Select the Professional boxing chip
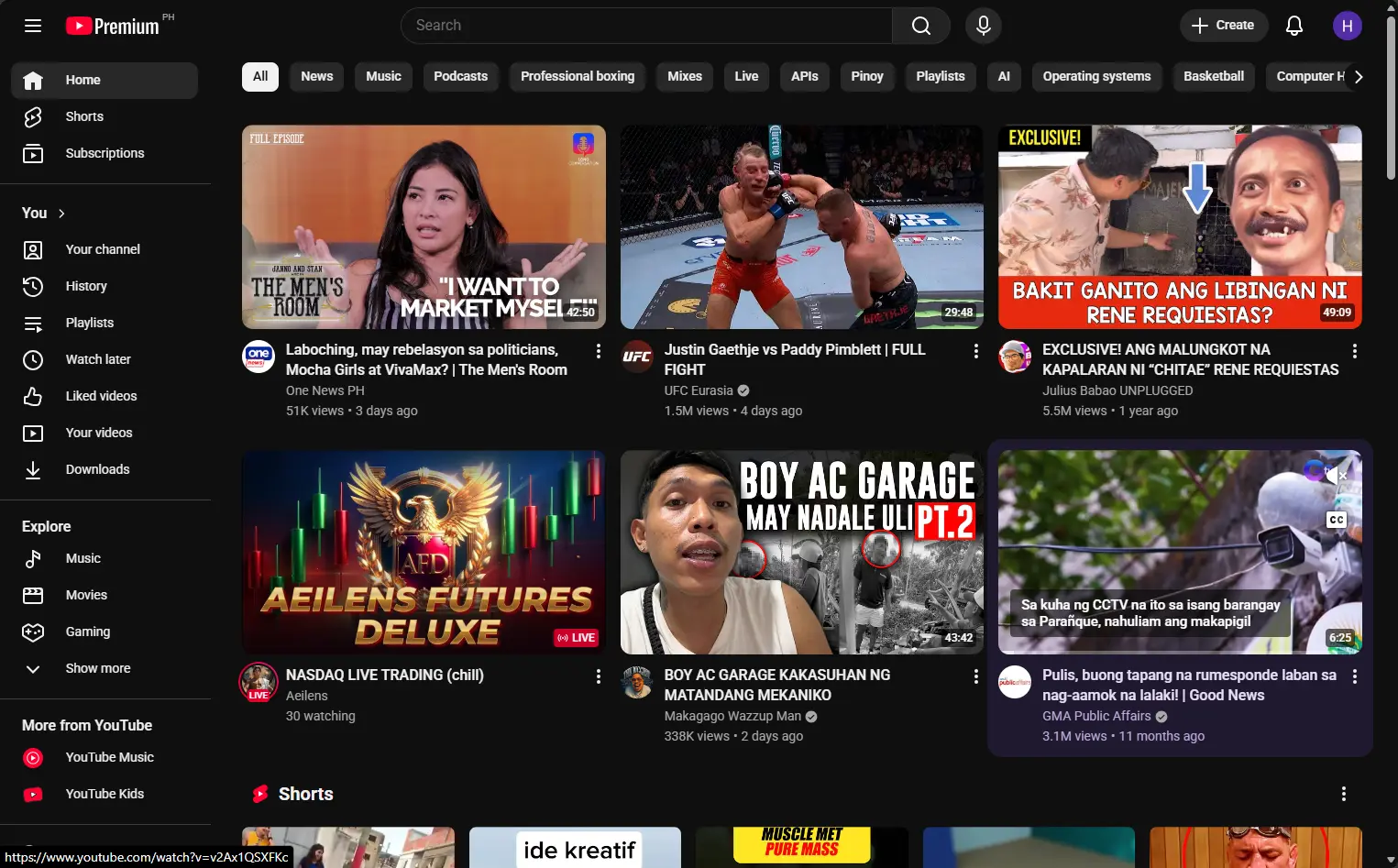 (x=578, y=77)
